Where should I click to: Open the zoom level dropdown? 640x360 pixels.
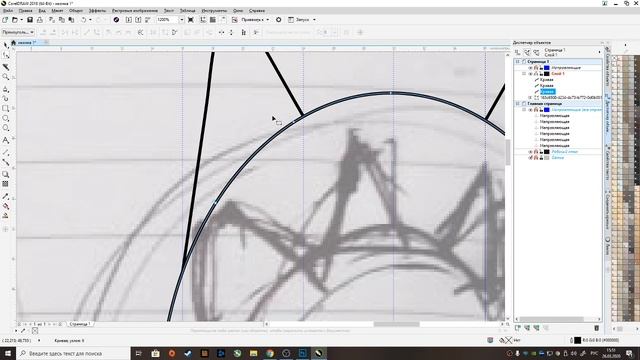pos(182,20)
